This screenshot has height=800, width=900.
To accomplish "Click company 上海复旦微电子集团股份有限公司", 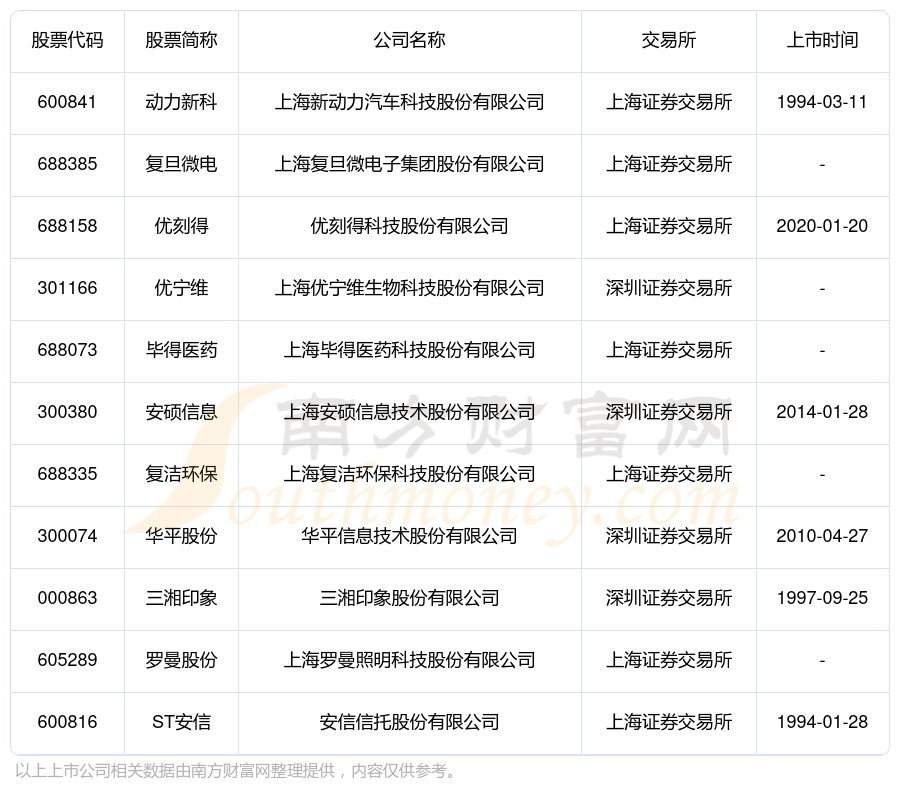I will (409, 164).
